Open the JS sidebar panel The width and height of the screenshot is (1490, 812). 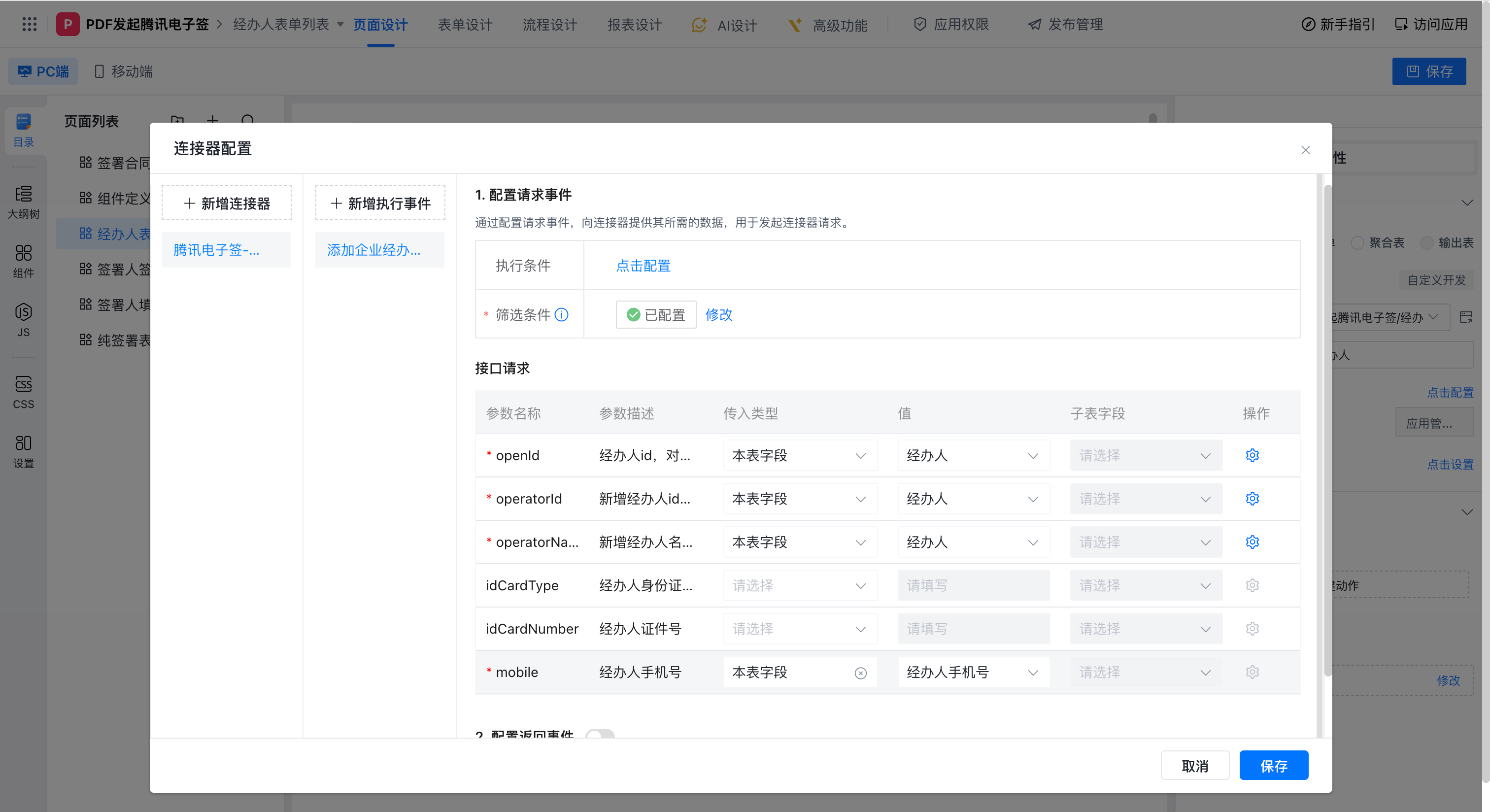(x=23, y=320)
